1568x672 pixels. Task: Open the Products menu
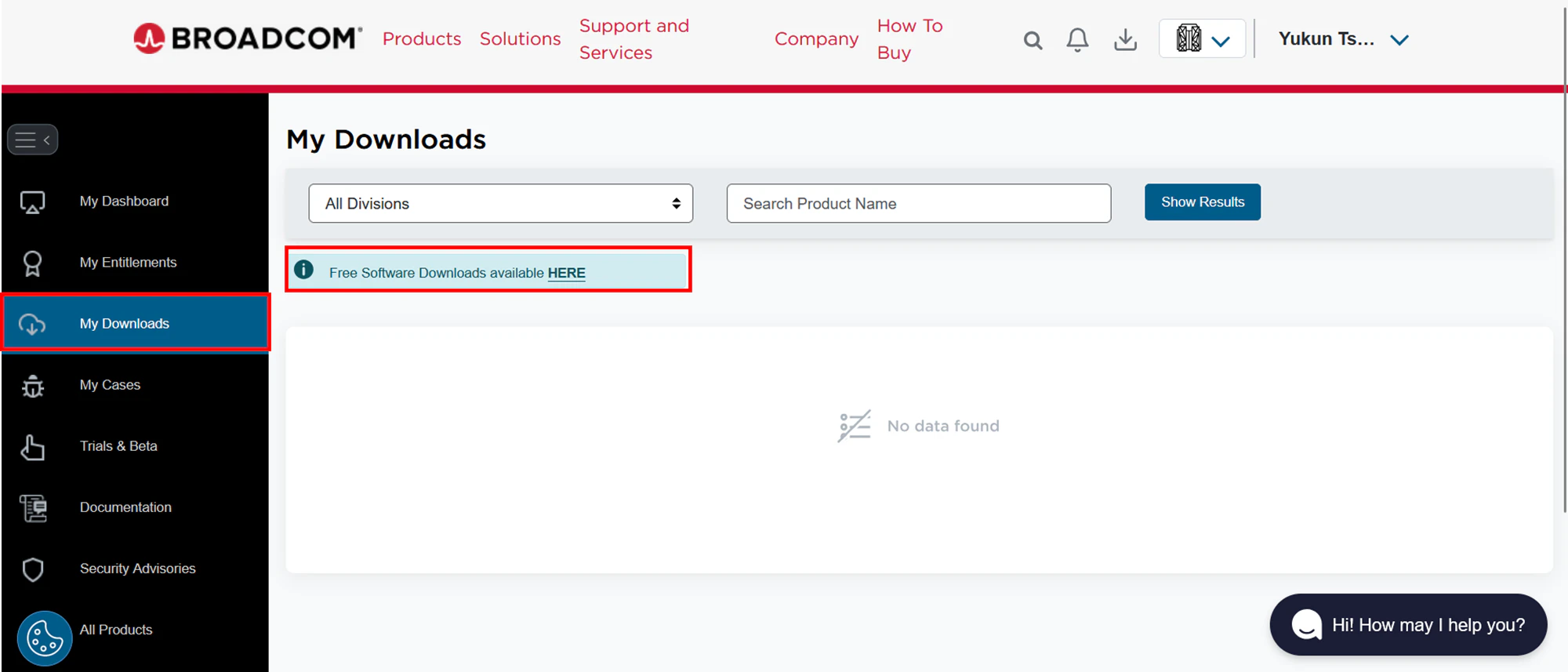[x=422, y=38]
